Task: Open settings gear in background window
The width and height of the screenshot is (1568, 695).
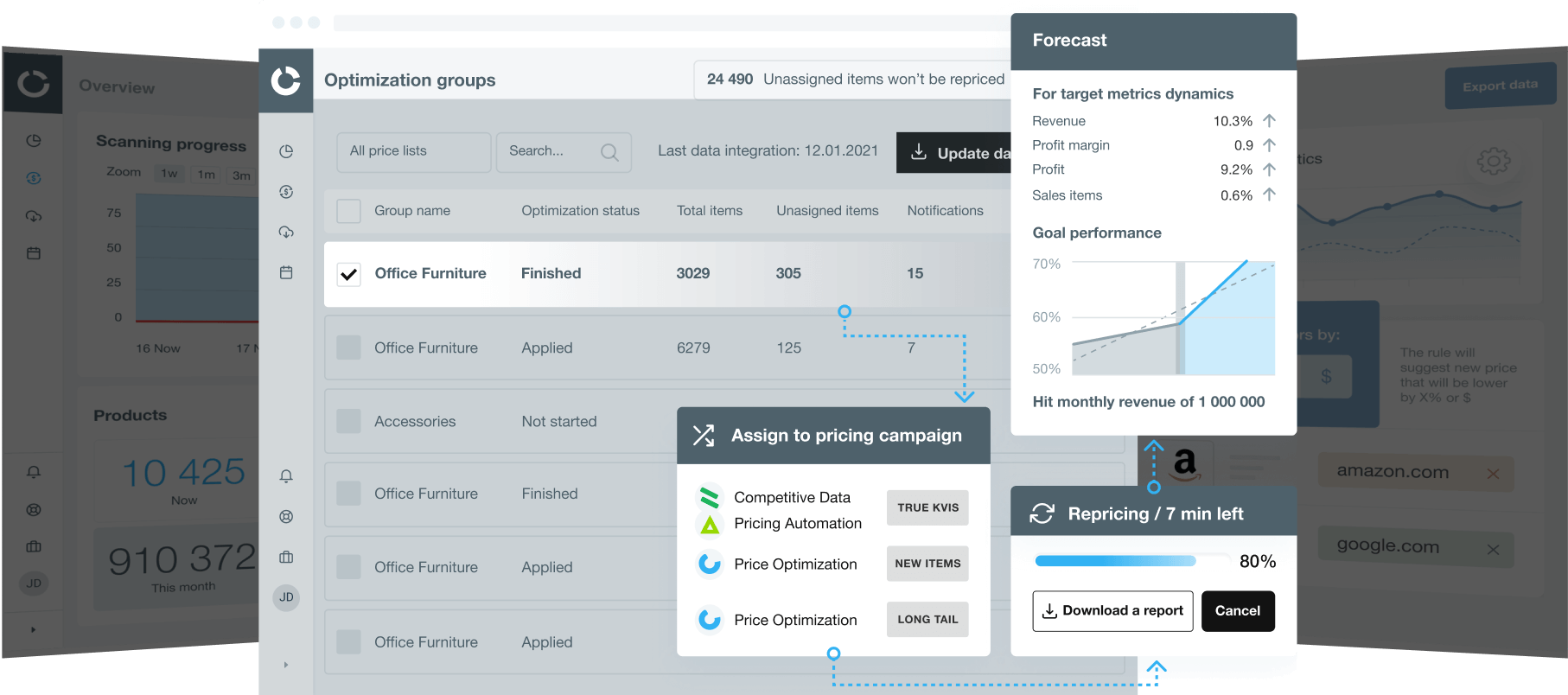Action: tap(1493, 161)
